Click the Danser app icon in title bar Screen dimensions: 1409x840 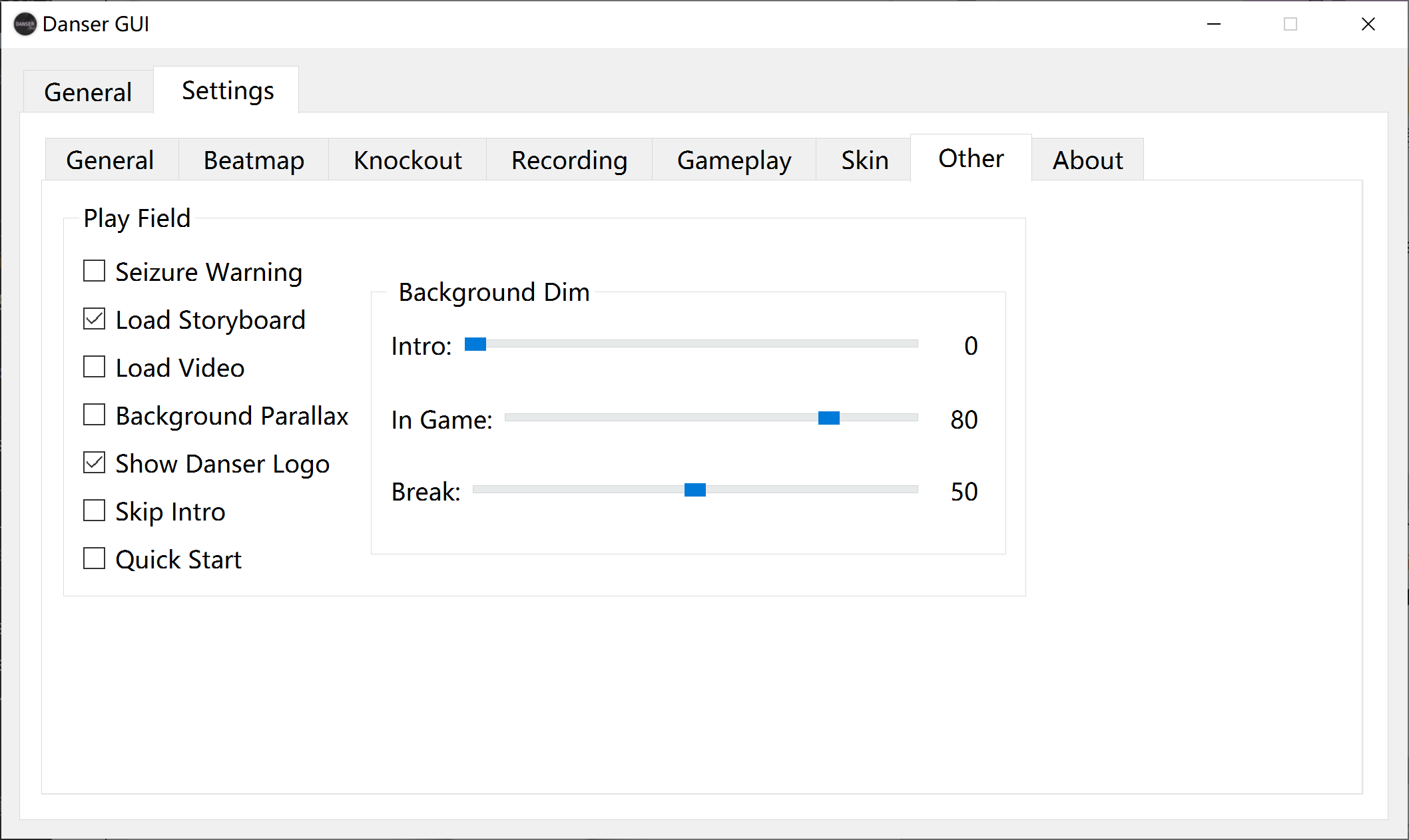pos(25,25)
